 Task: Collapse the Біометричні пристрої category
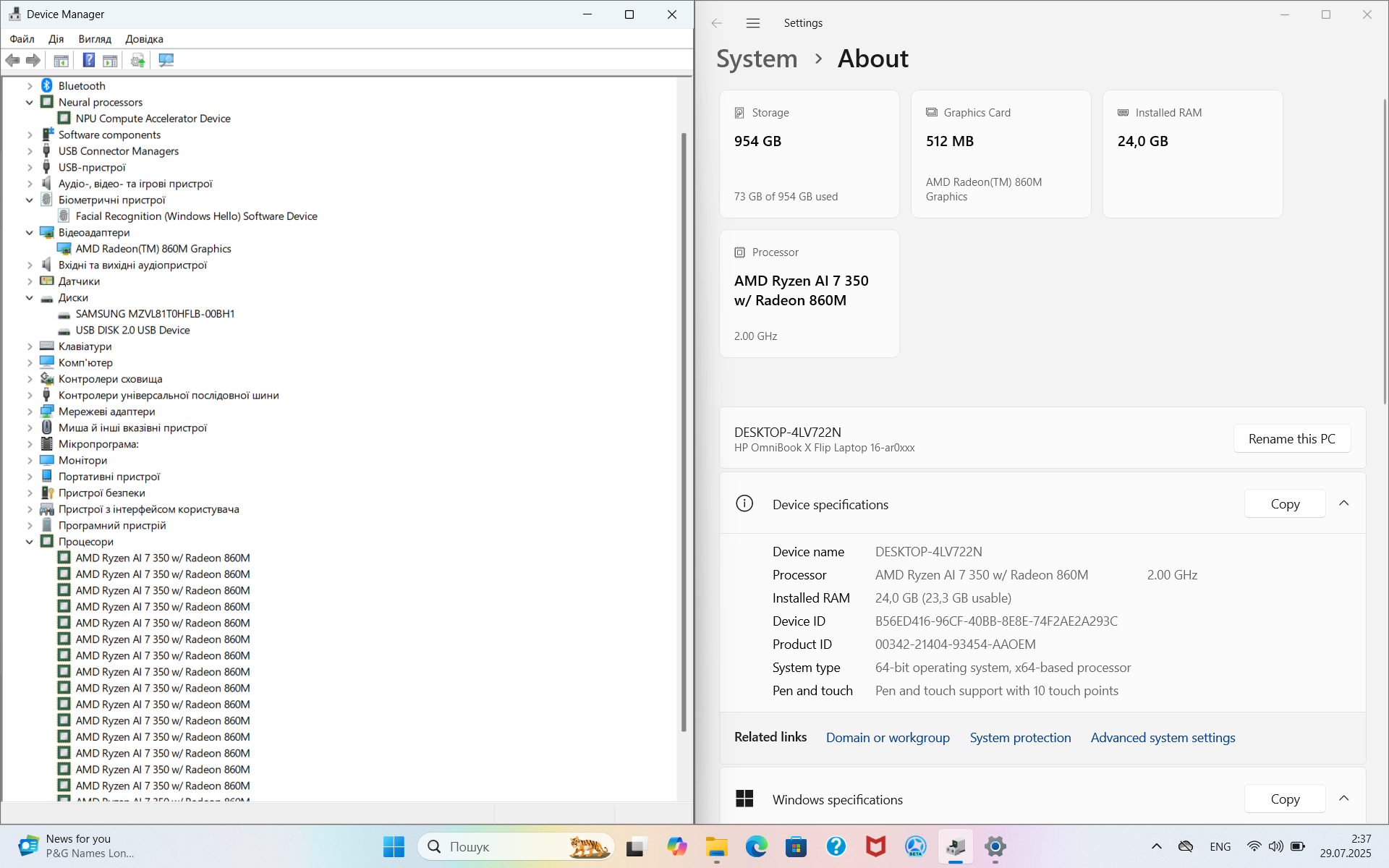[30, 200]
